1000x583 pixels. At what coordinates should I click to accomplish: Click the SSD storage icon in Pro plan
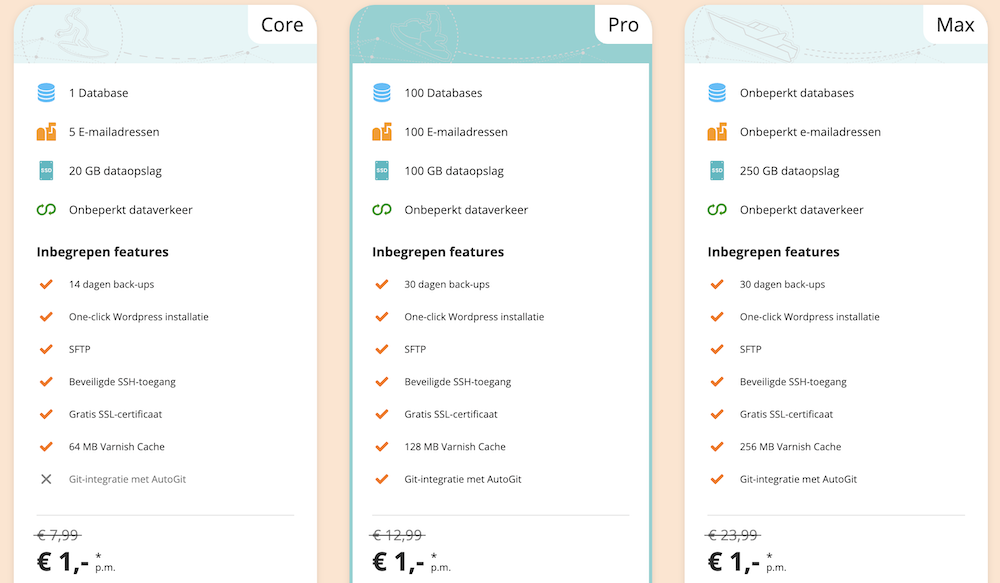381,171
